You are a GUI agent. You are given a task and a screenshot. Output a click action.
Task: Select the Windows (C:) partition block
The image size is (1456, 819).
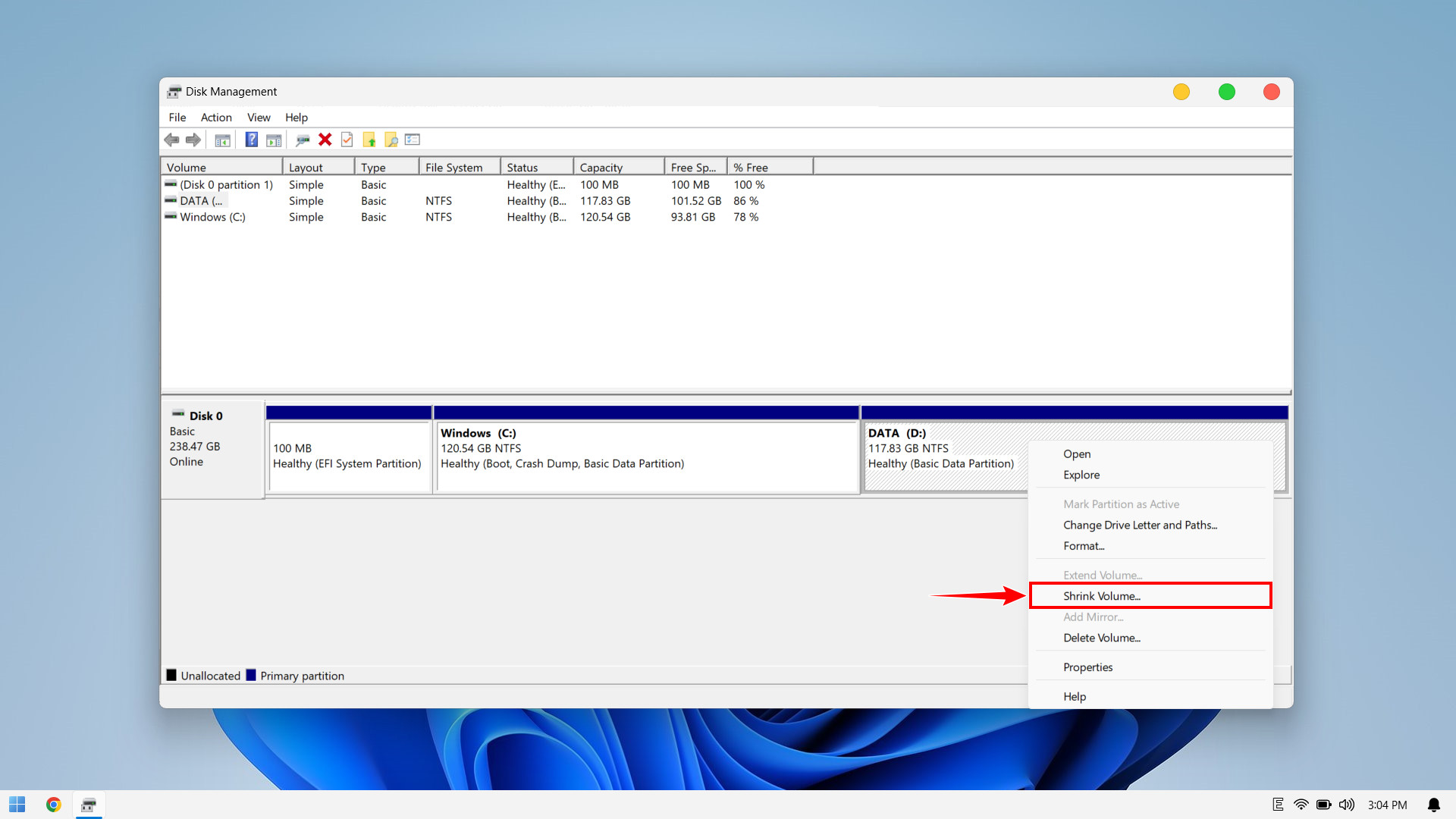646,457
